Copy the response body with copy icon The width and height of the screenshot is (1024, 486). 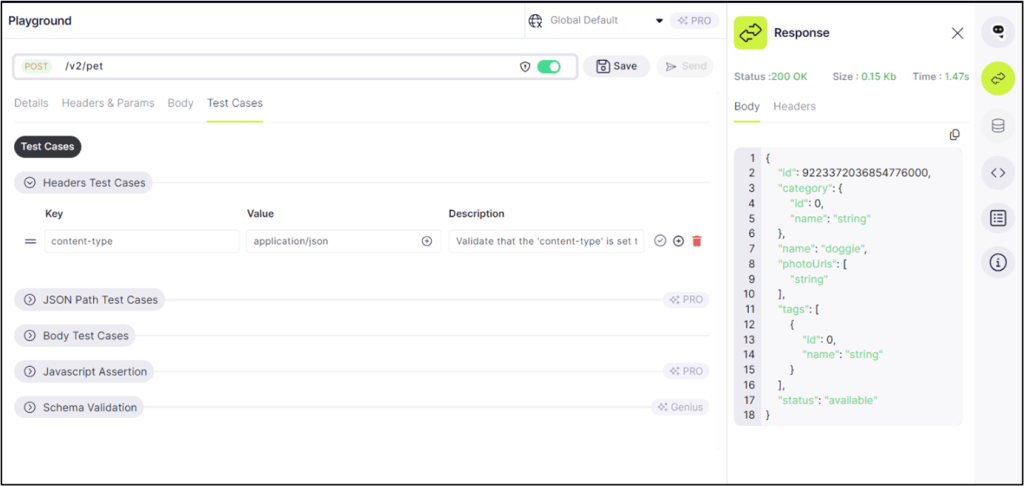tap(954, 135)
